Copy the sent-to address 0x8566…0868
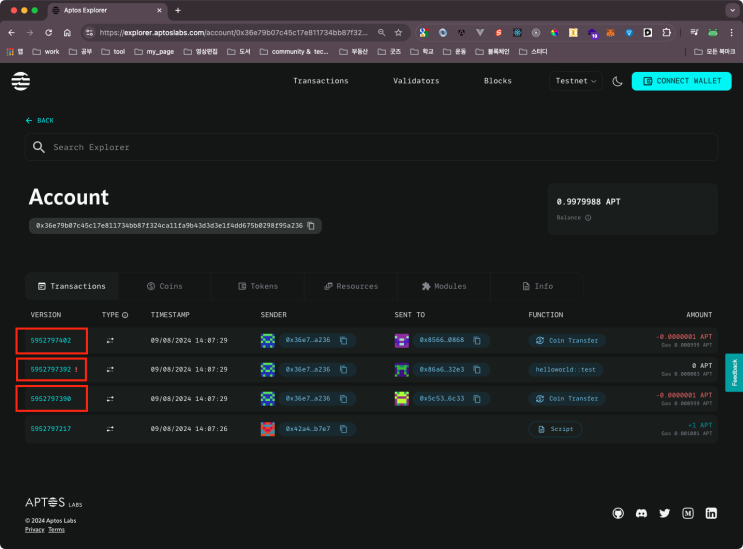The image size is (743, 549). tap(477, 341)
